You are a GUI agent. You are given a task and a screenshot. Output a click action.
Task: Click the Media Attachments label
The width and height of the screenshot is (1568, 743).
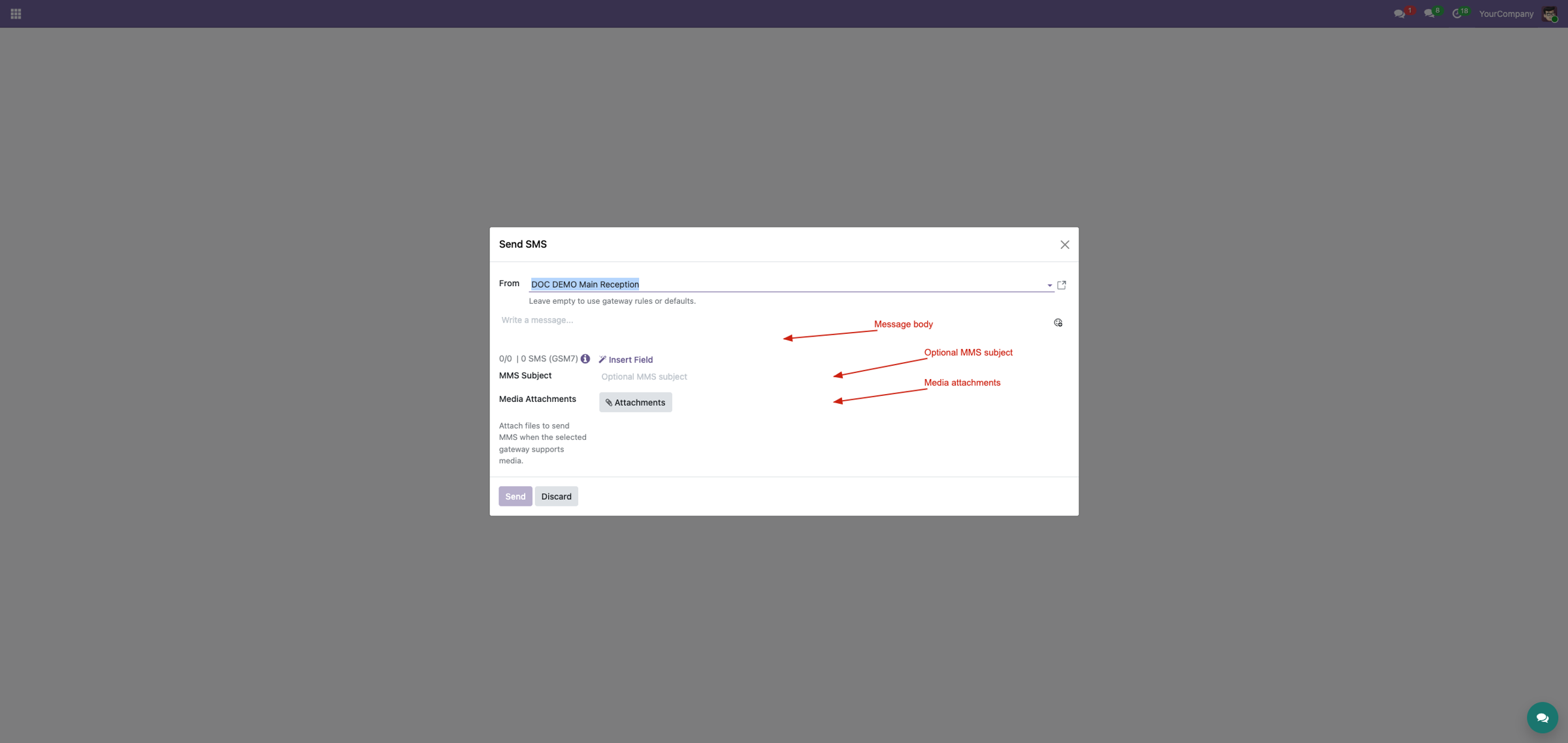(538, 399)
